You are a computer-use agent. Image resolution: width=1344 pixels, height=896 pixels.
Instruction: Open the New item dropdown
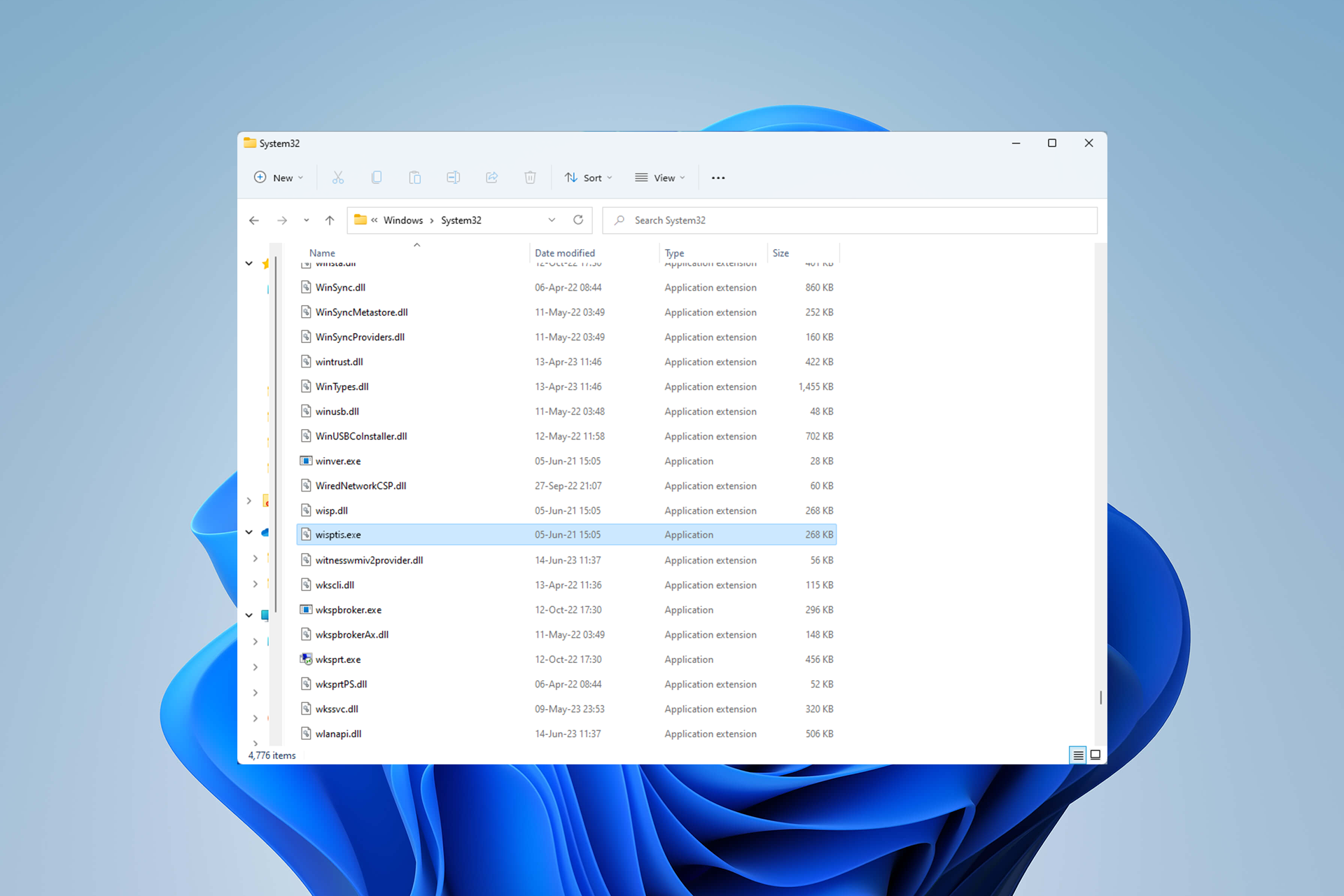point(279,178)
